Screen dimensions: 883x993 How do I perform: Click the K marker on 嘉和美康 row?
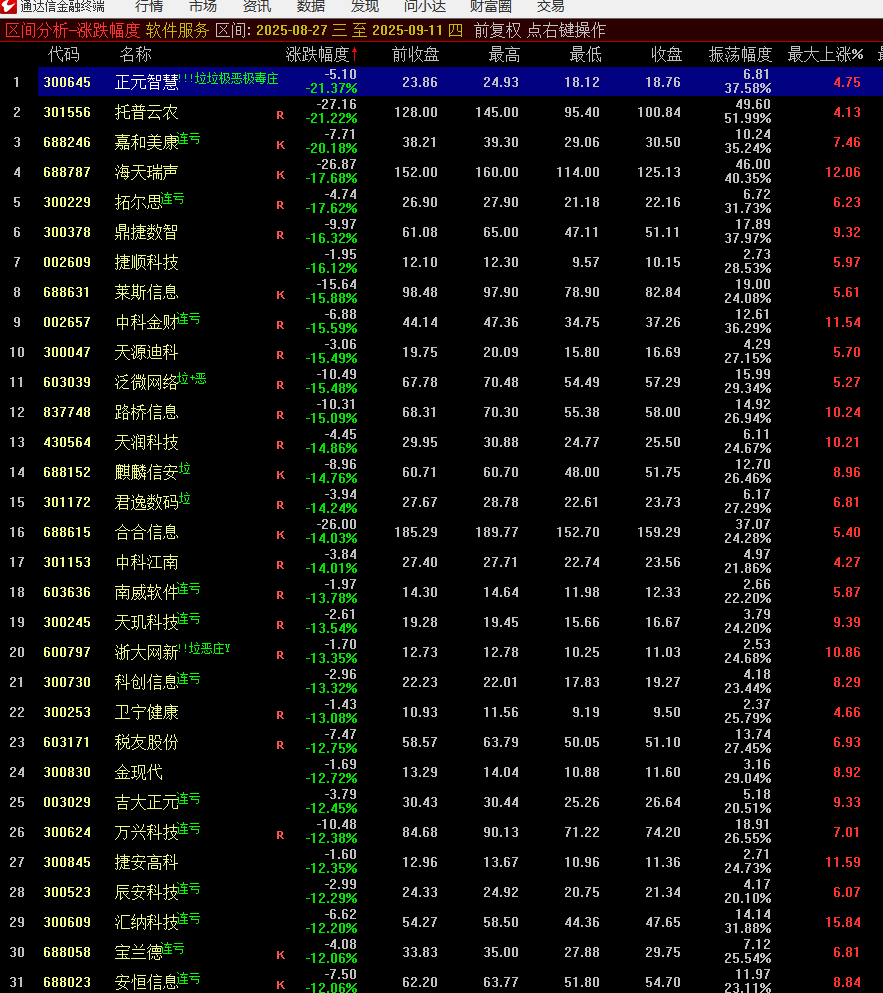point(280,145)
